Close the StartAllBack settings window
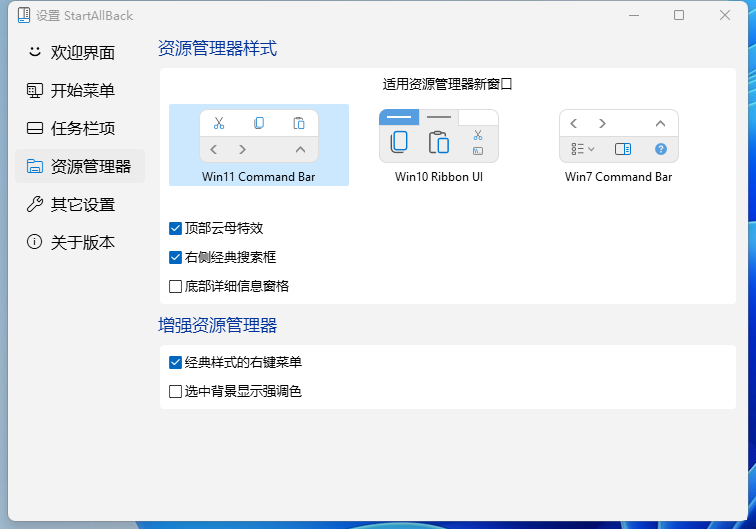756x529 pixels. coord(725,15)
